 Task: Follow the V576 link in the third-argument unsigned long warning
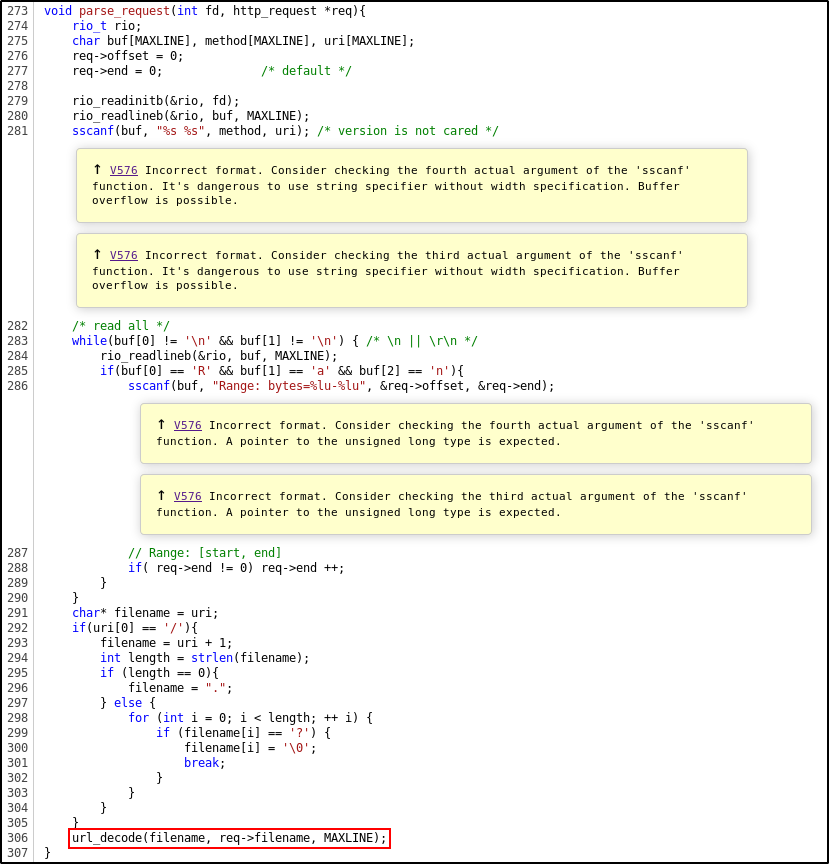coord(187,497)
